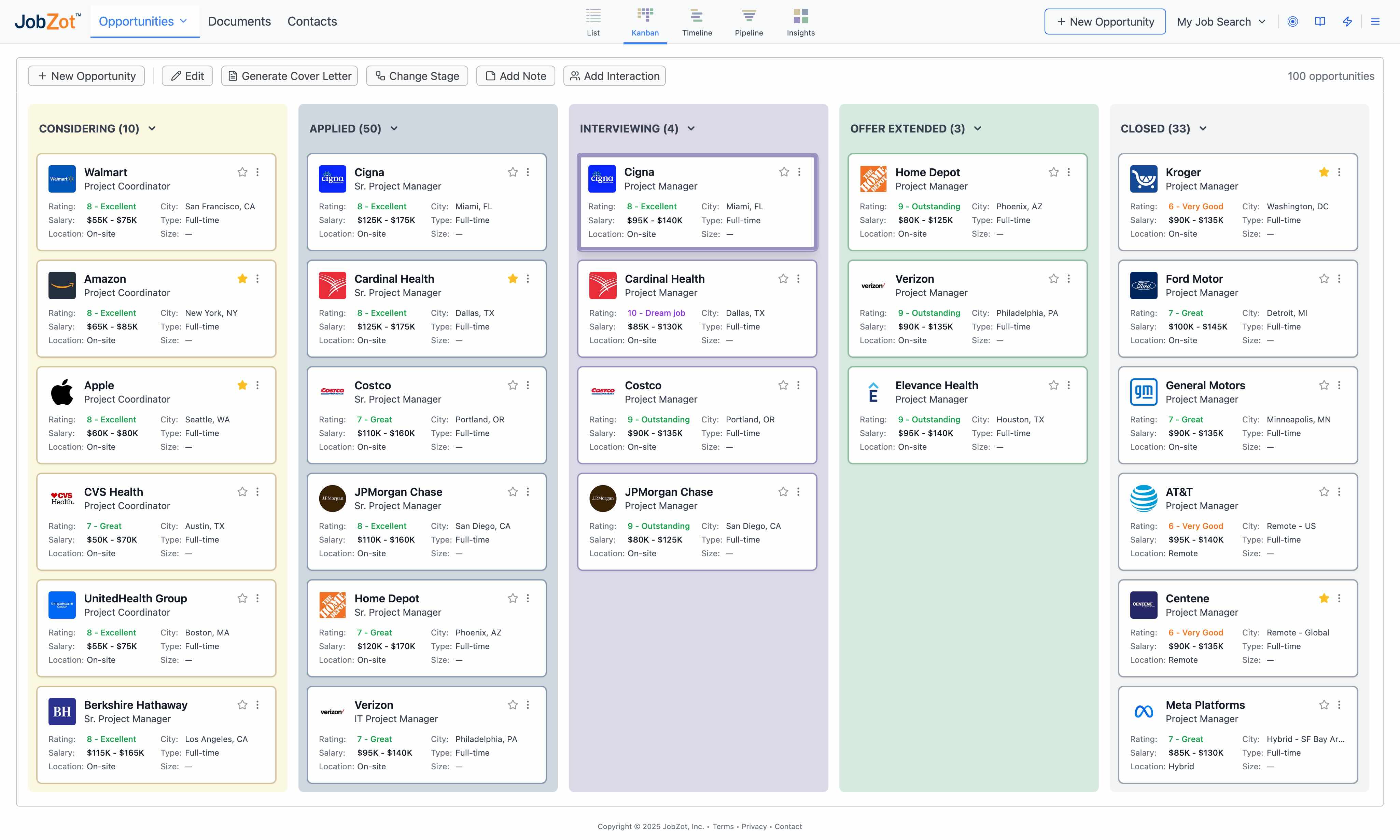Click Generate Cover Letter
The image size is (1400, 840).
click(289, 76)
